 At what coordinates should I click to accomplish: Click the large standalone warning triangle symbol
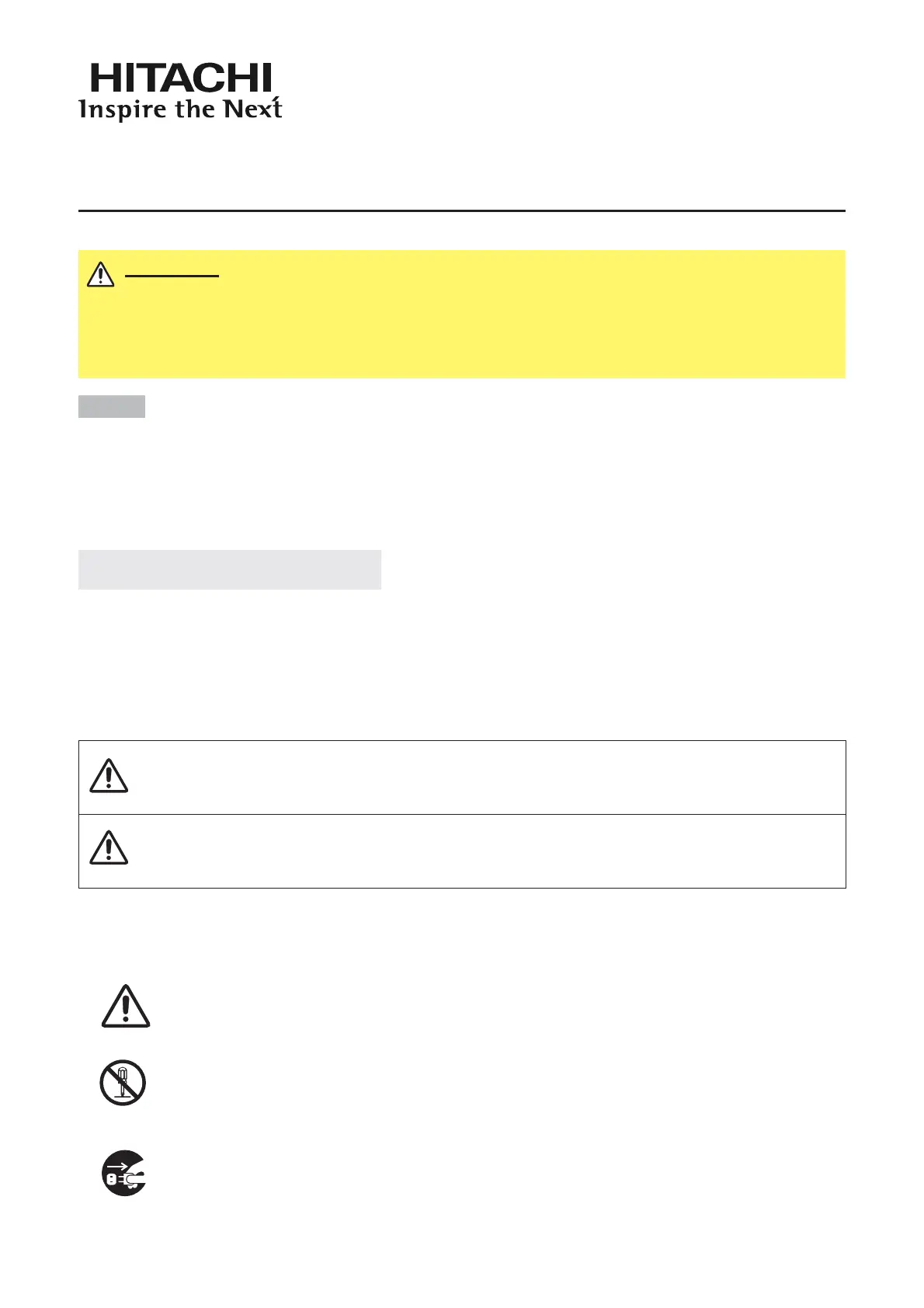point(125,1007)
